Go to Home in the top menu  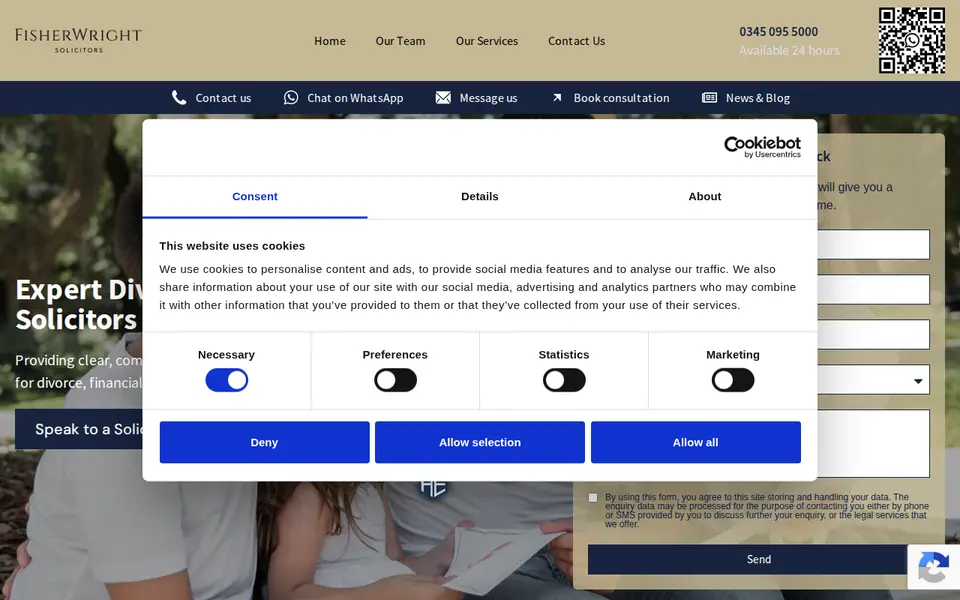(330, 41)
